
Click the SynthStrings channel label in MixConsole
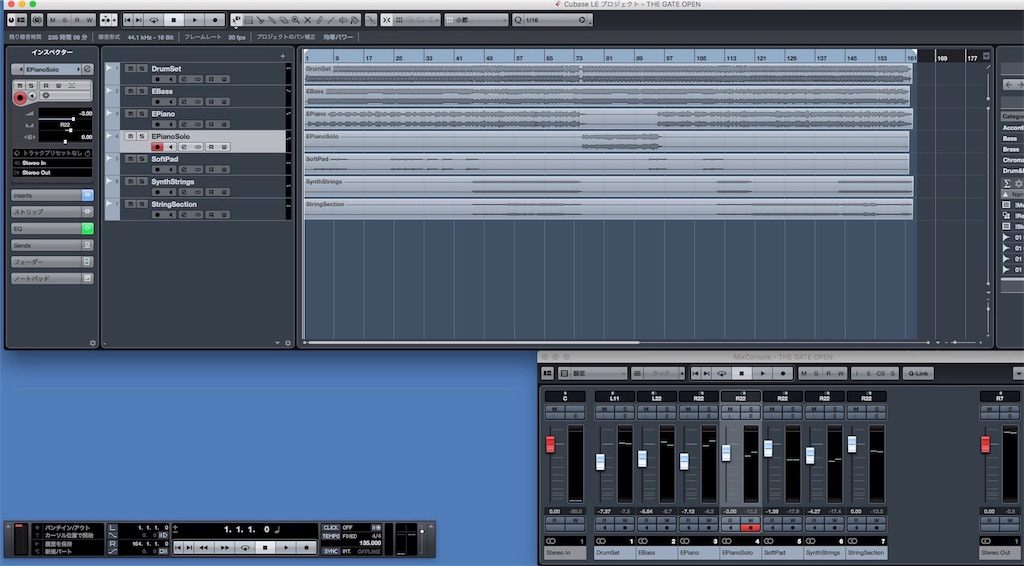coord(824,552)
